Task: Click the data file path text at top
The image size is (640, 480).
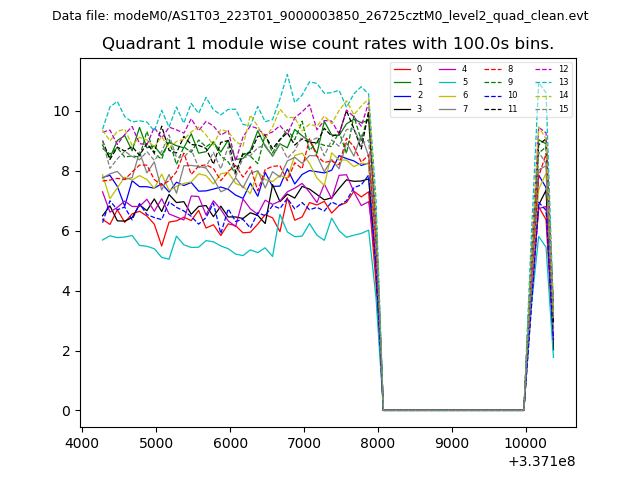Action: (x=320, y=16)
